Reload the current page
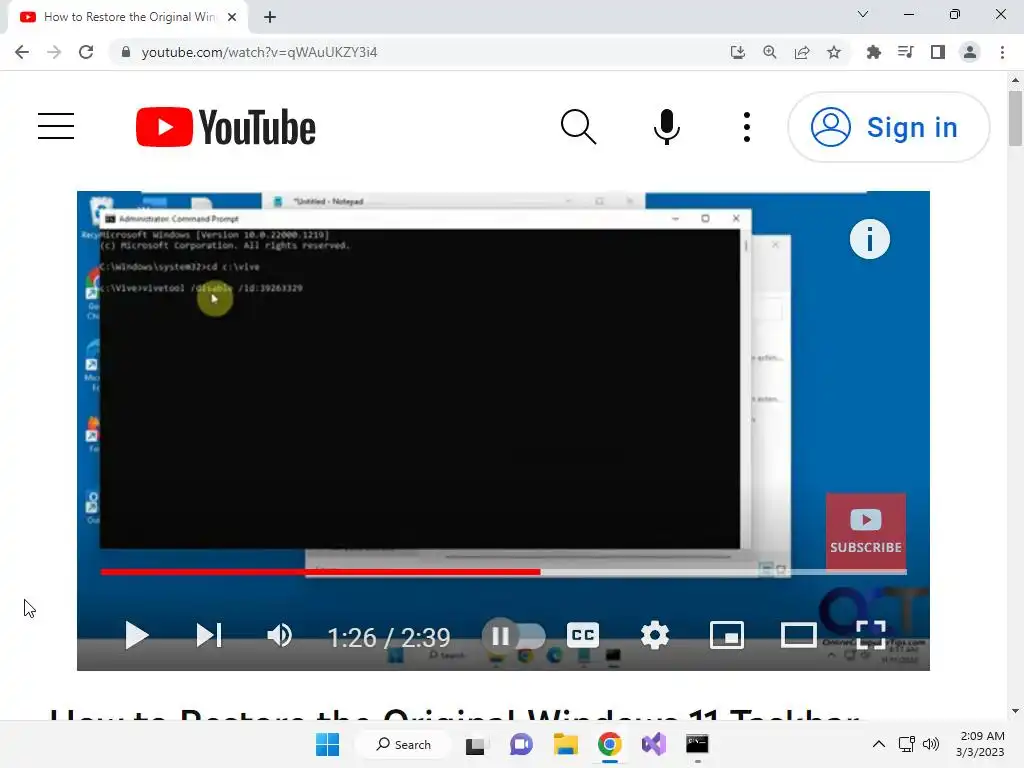This screenshot has width=1024, height=768. (x=86, y=52)
